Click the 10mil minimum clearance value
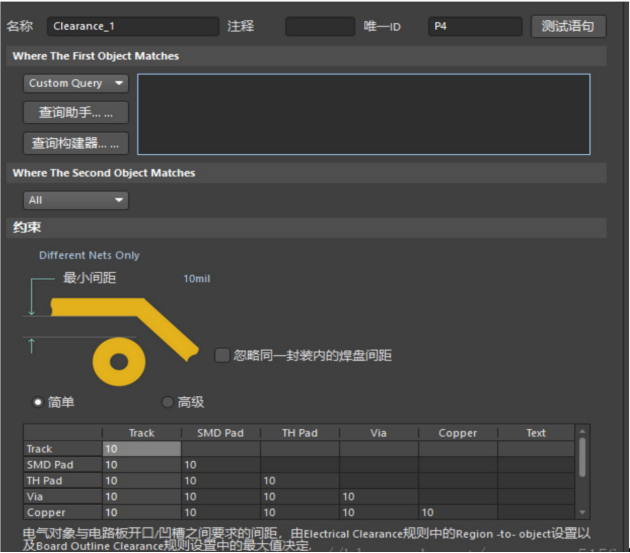This screenshot has height=553, width=630. coord(196,279)
